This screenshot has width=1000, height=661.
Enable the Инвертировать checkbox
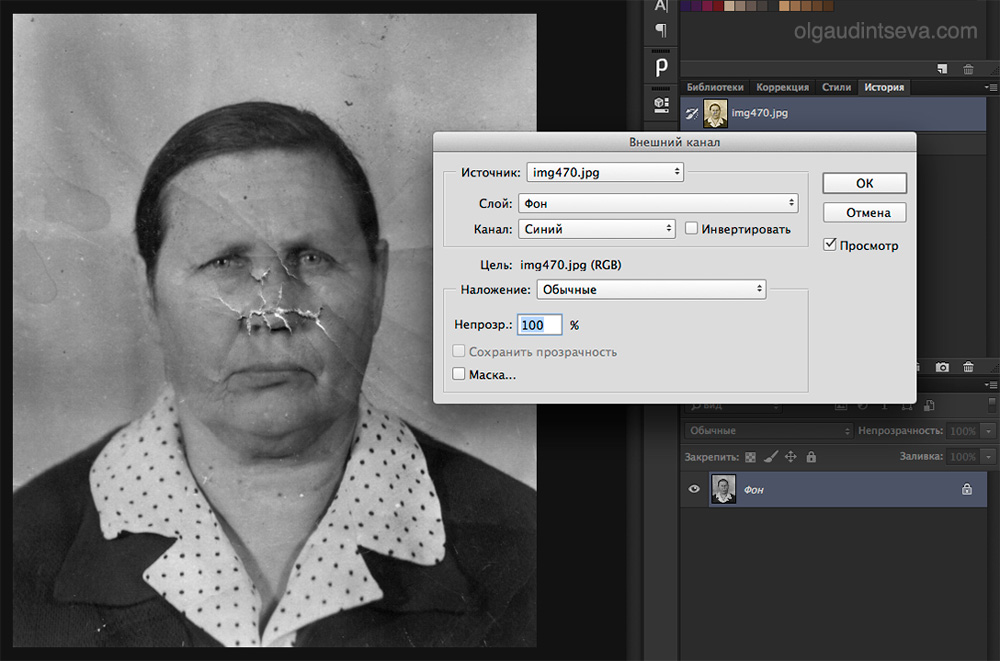coord(692,229)
